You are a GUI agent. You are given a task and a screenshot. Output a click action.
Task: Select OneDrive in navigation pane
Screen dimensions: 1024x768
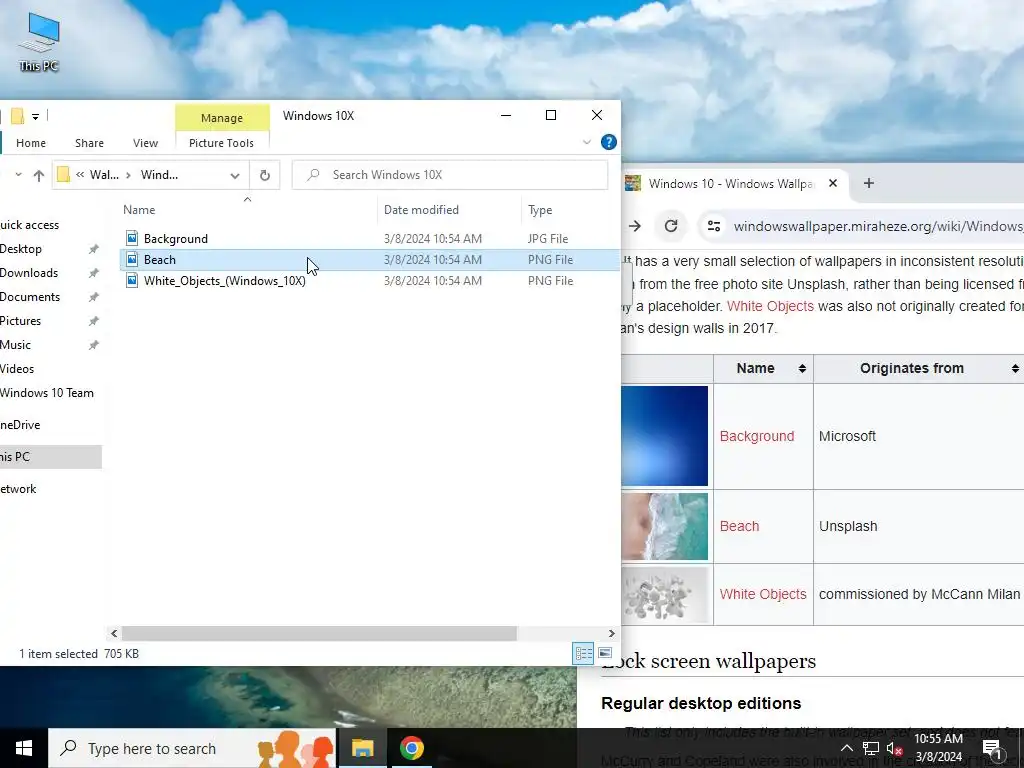pos(20,425)
